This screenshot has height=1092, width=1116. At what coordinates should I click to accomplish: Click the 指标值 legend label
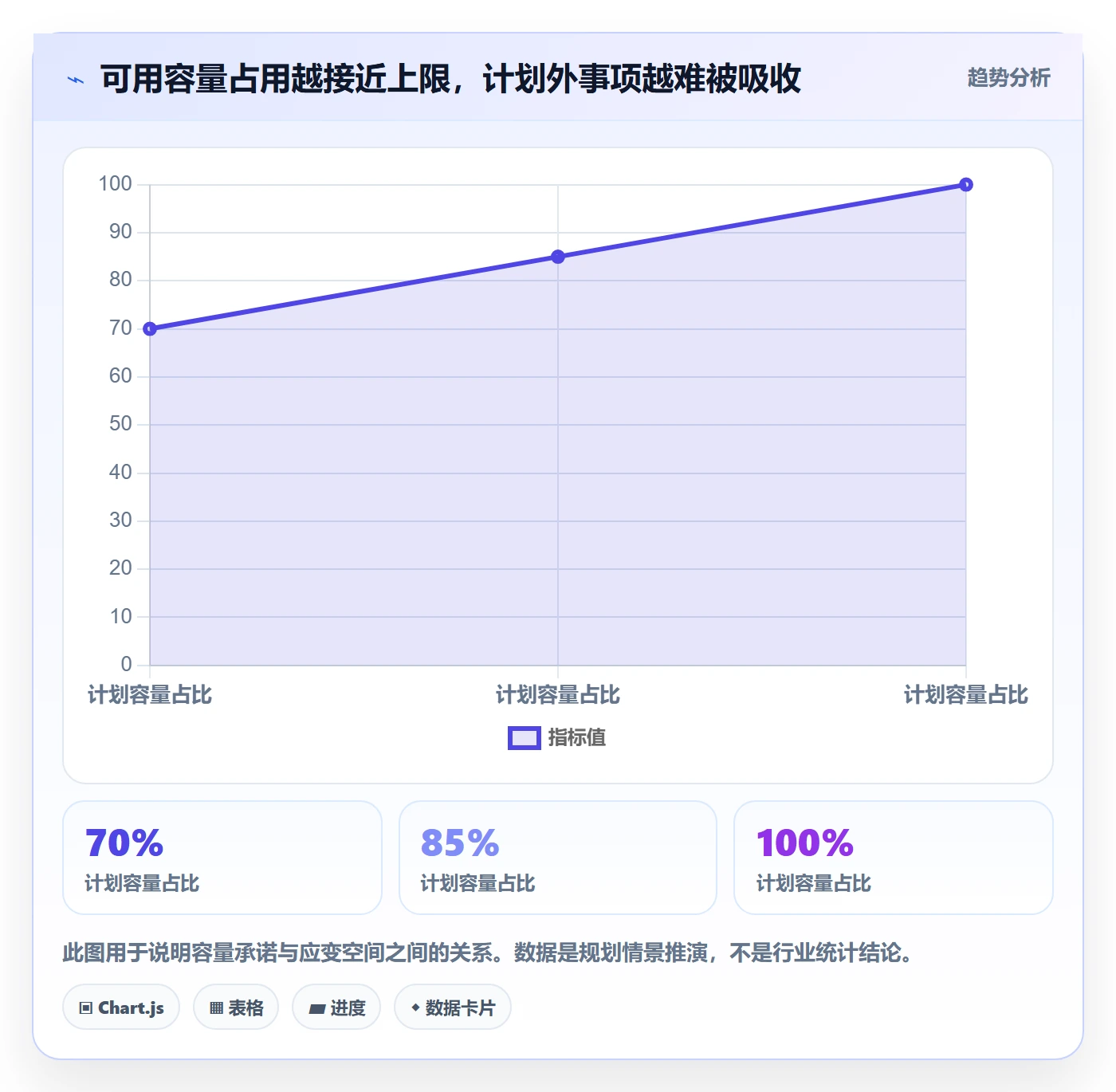tap(577, 738)
